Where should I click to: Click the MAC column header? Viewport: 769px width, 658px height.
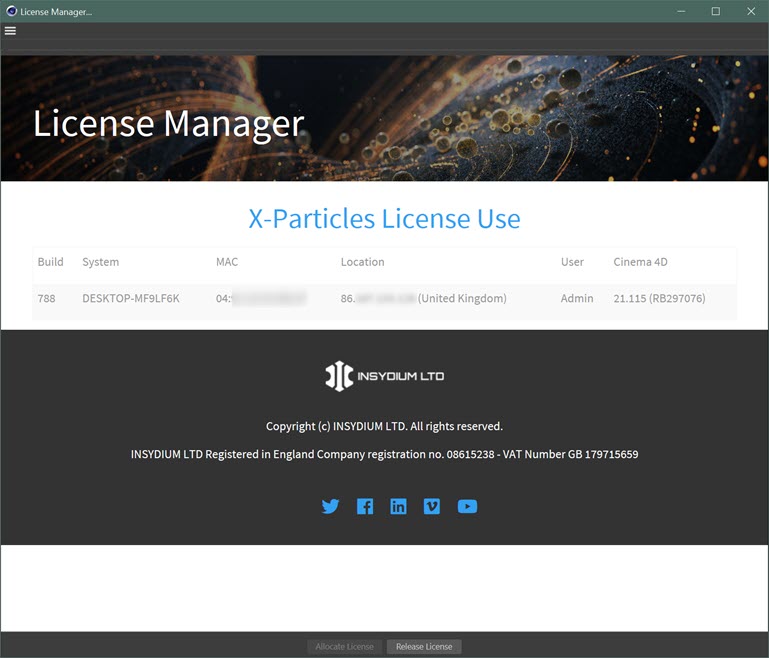[227, 262]
